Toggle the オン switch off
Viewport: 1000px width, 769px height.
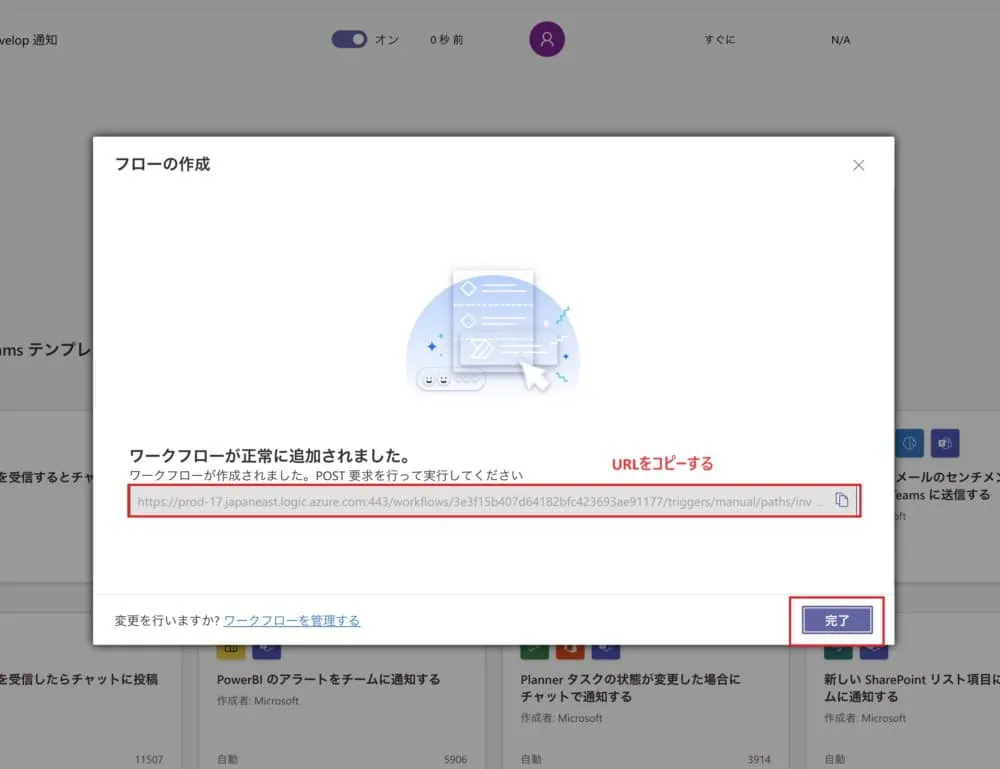(349, 39)
